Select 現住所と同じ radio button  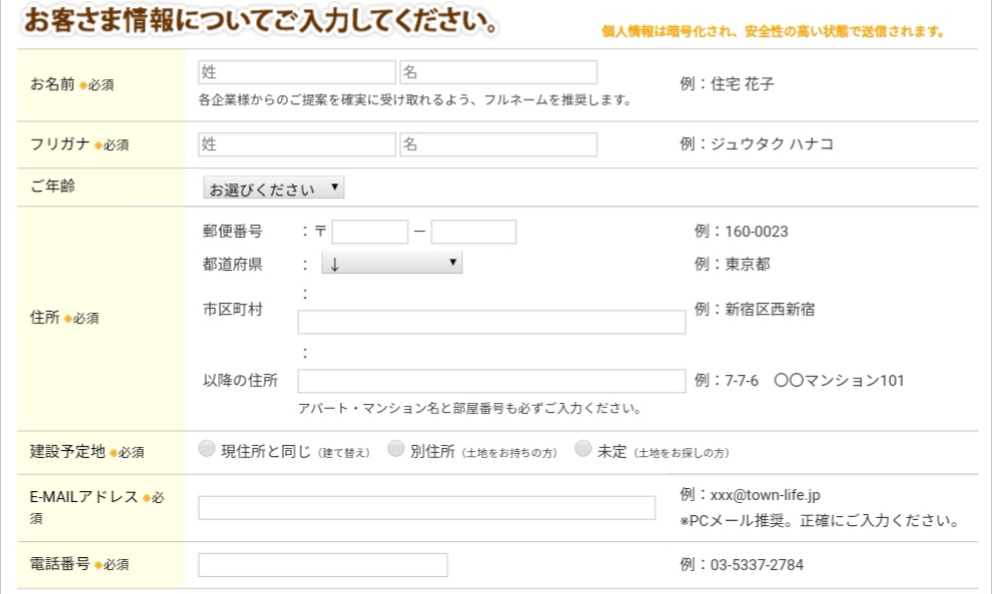[x=207, y=449]
